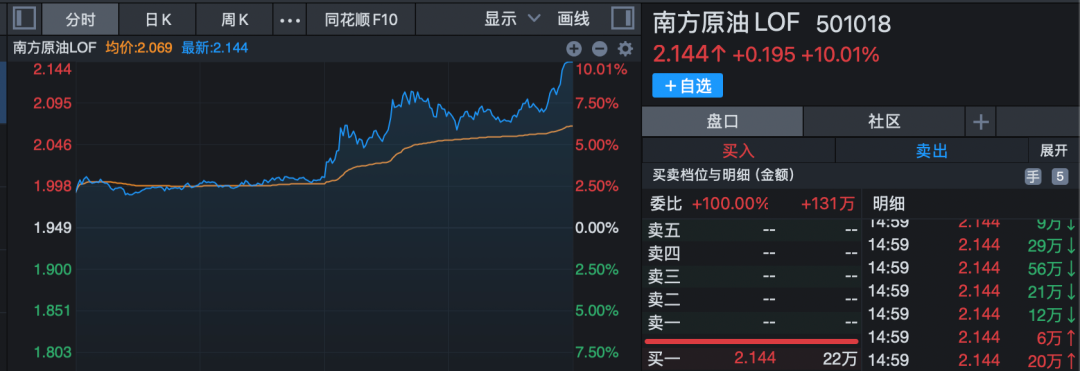Viewport: 1080px width, 371px height.
Task: Click the 56万 trade detail row
Action: point(971,268)
